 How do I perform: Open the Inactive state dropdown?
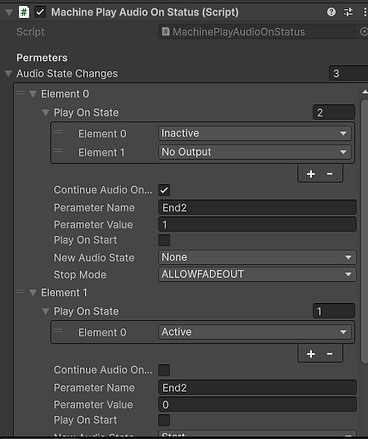(x=255, y=133)
